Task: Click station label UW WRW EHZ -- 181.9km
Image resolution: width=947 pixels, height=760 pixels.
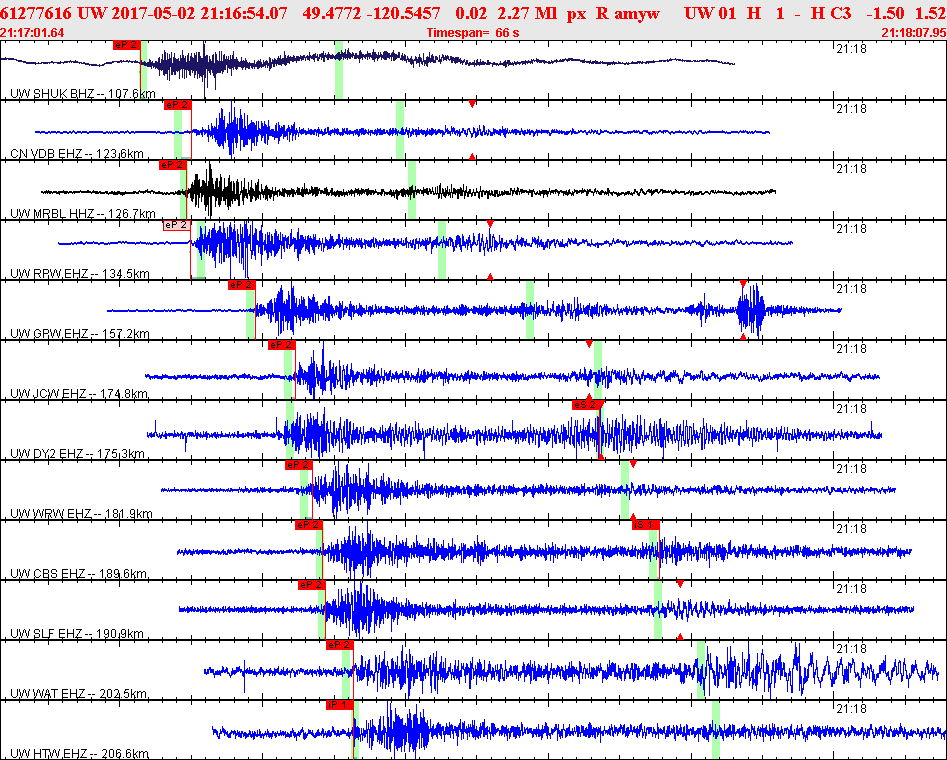Action: [82, 514]
